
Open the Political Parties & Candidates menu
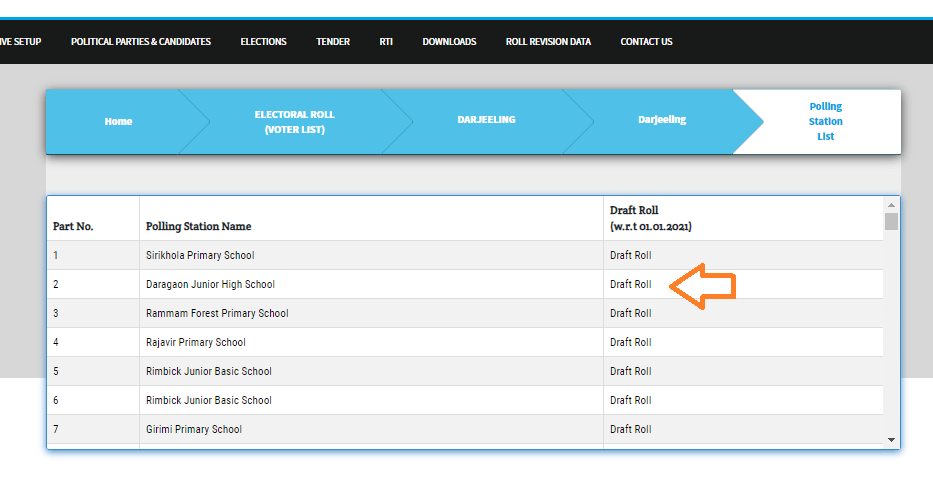coord(141,42)
